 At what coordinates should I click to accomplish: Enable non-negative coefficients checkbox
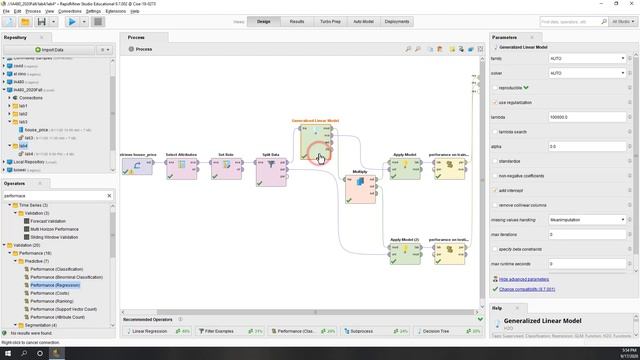(x=495, y=176)
